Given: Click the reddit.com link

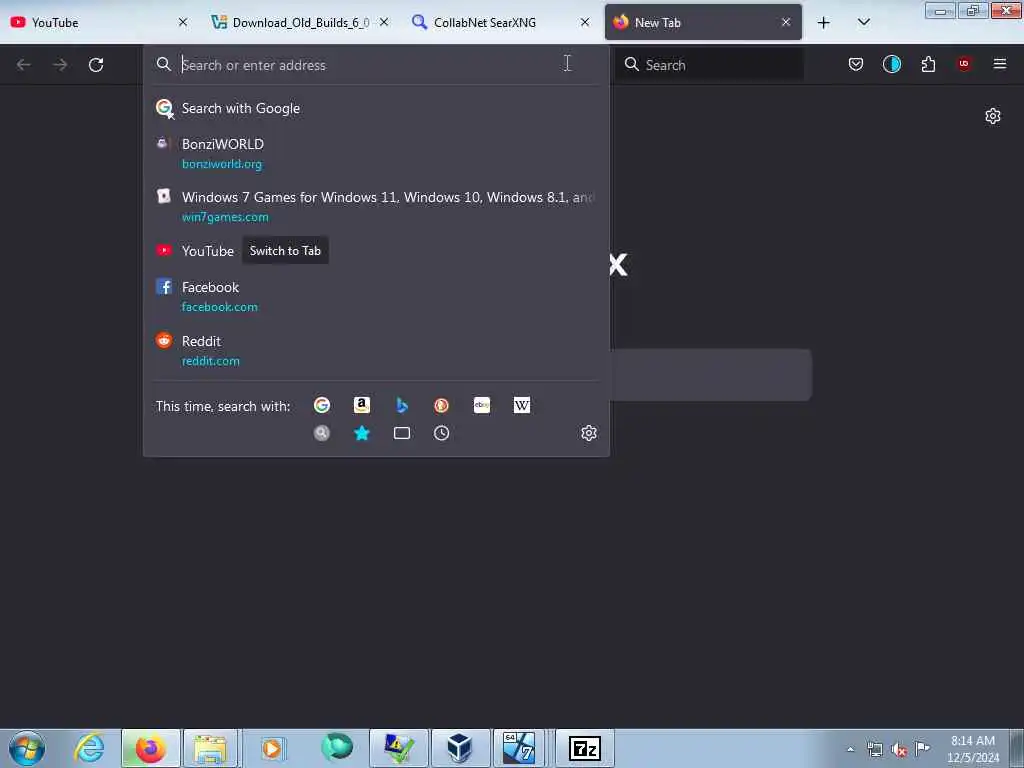Looking at the screenshot, I should [x=211, y=361].
